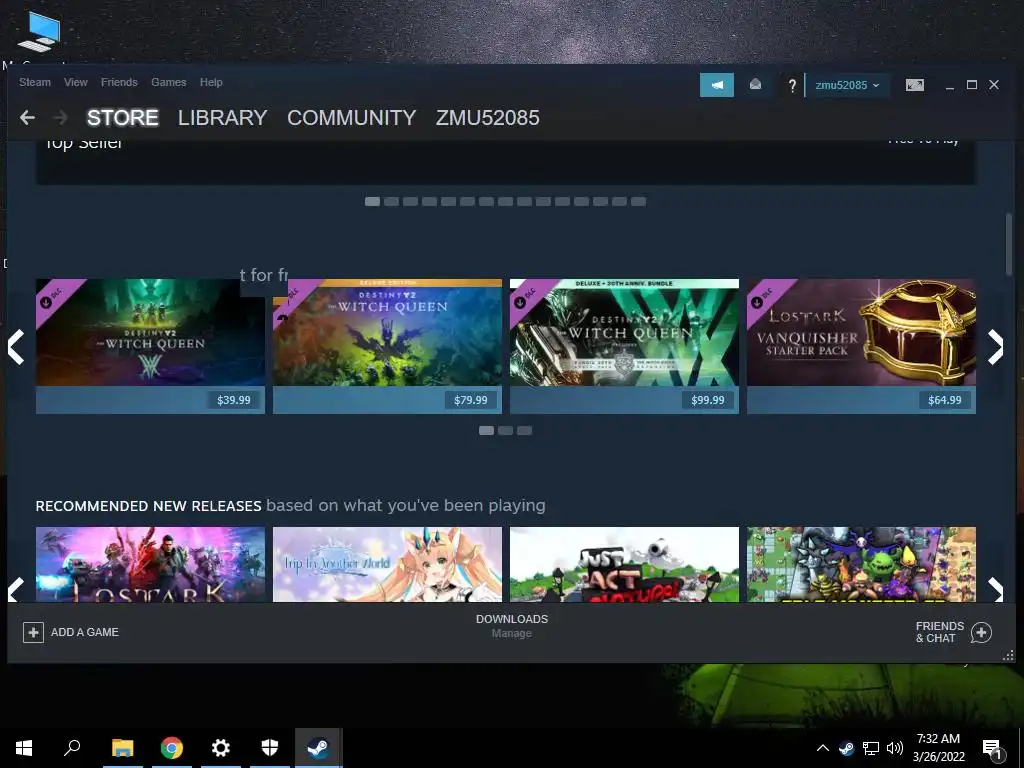Image resolution: width=1024 pixels, height=768 pixels.
Task: Open Windows Start menu
Action: (24, 748)
